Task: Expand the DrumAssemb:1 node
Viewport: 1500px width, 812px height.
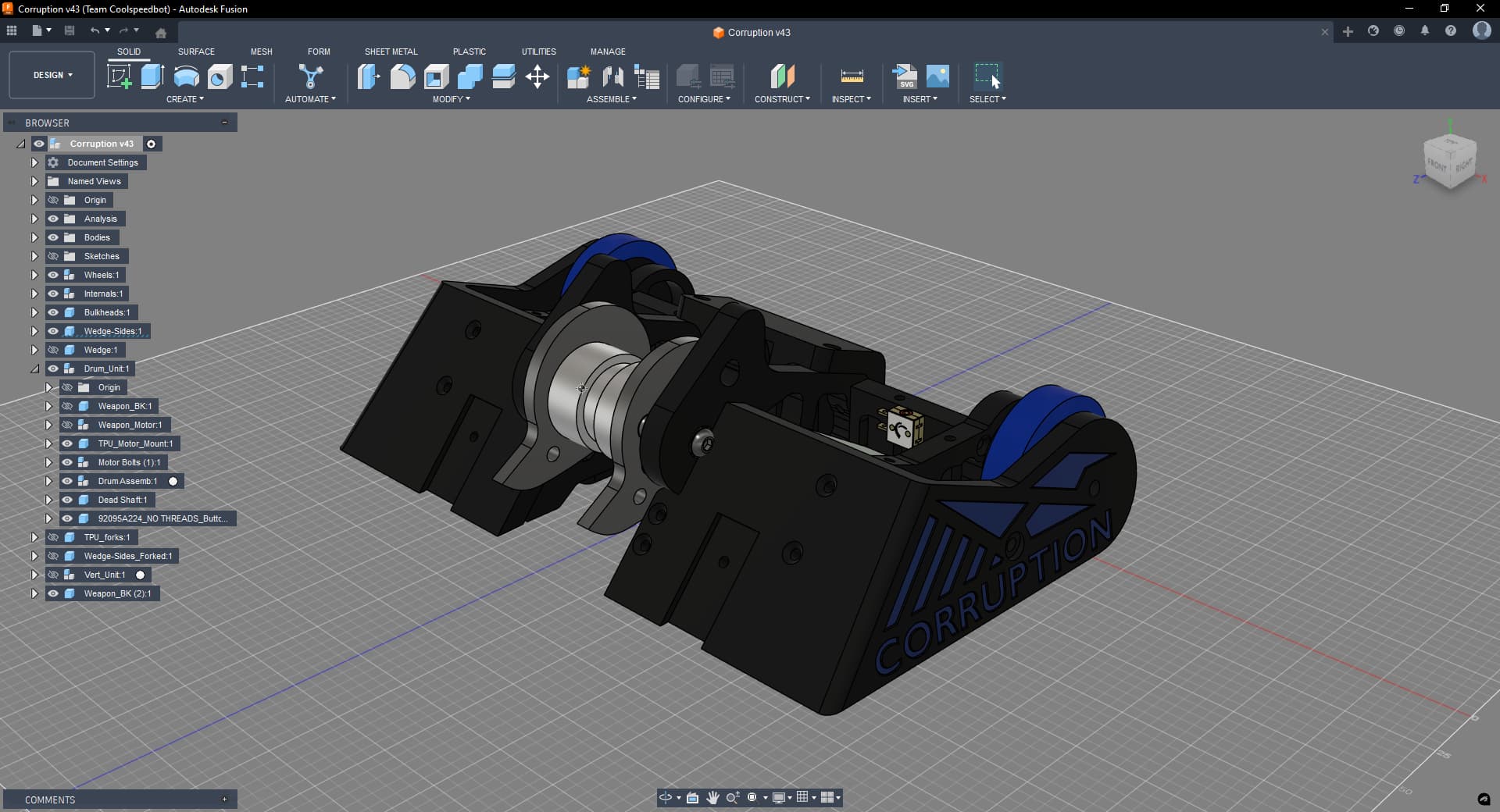Action: click(48, 481)
